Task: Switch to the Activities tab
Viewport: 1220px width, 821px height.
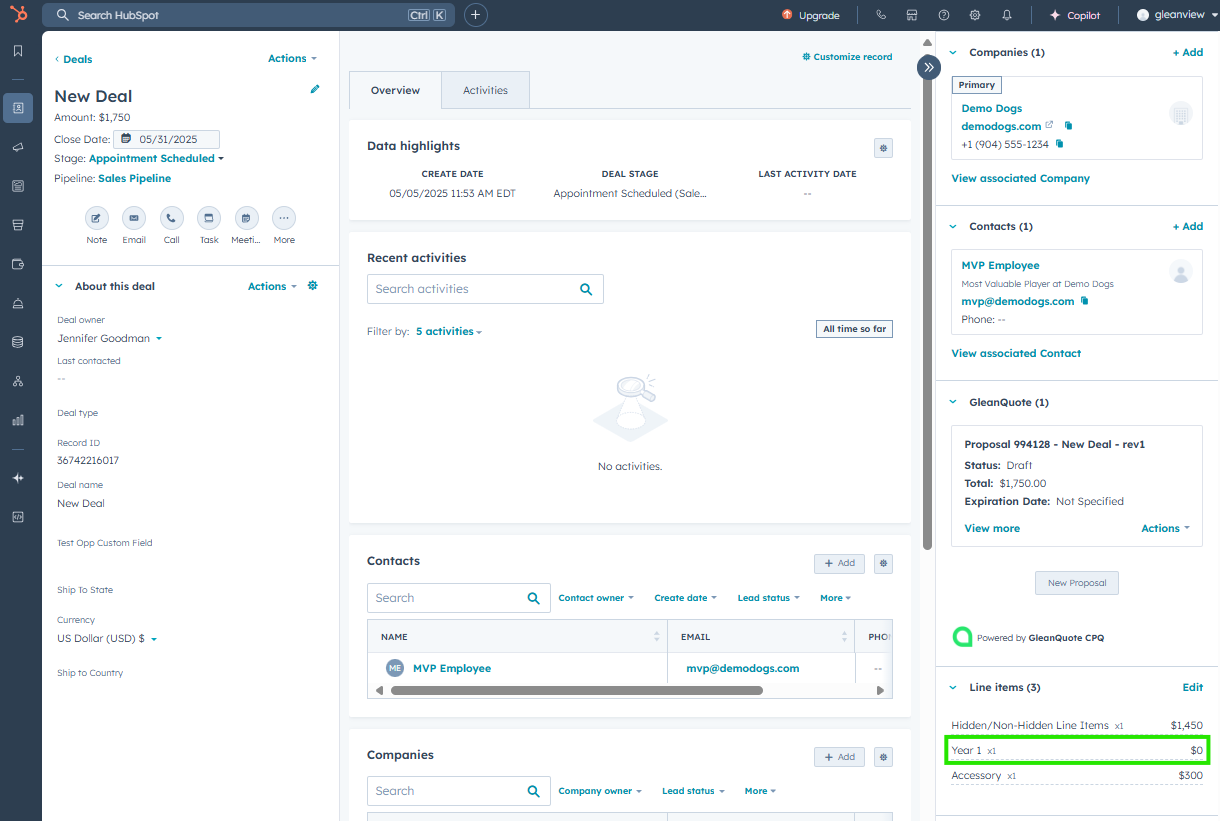Action: [485, 90]
